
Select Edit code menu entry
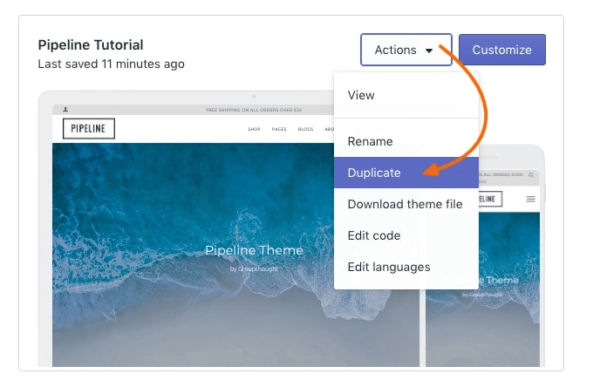point(406,235)
